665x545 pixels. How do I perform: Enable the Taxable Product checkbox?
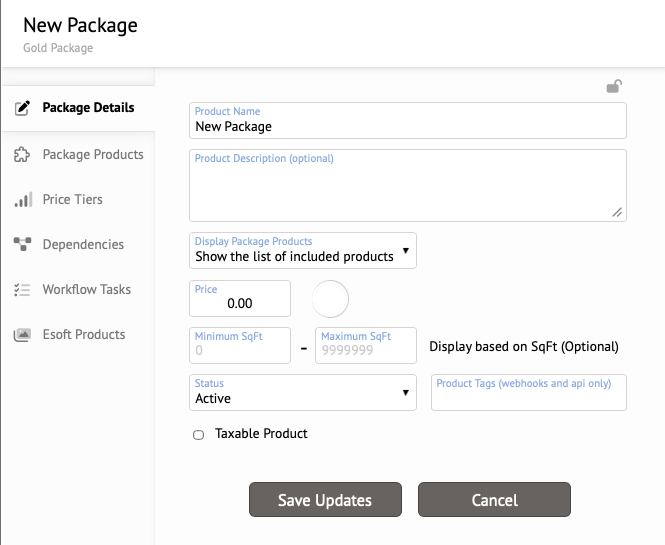198,435
